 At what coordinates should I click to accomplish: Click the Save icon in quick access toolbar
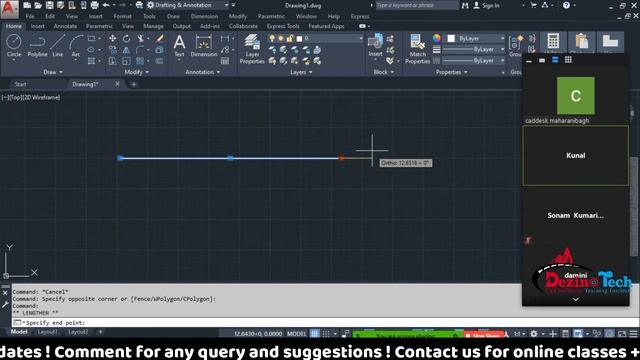coord(49,5)
